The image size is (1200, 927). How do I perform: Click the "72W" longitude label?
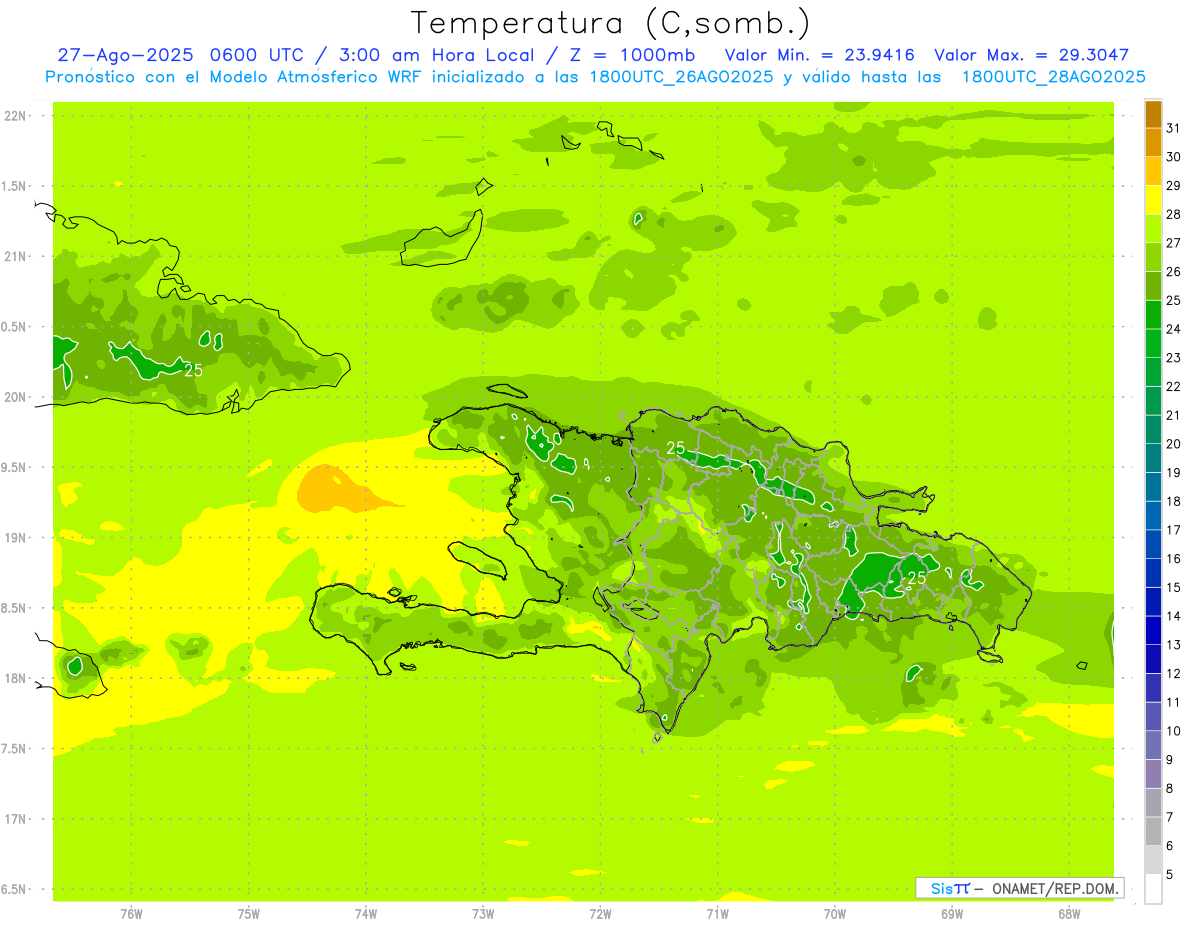(600, 913)
